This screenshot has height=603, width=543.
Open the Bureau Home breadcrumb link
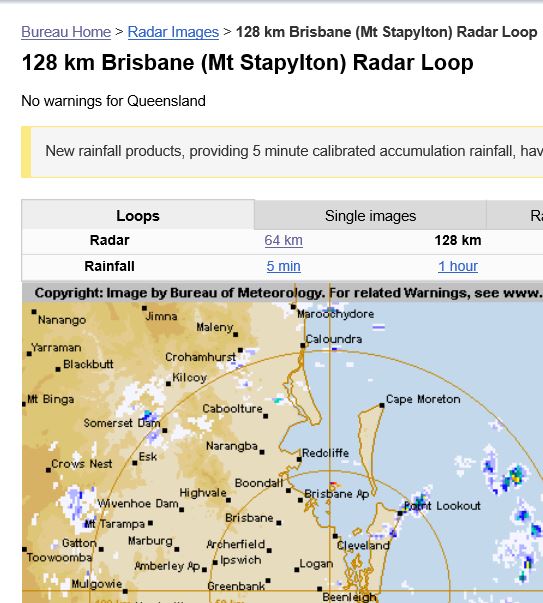(x=66, y=32)
